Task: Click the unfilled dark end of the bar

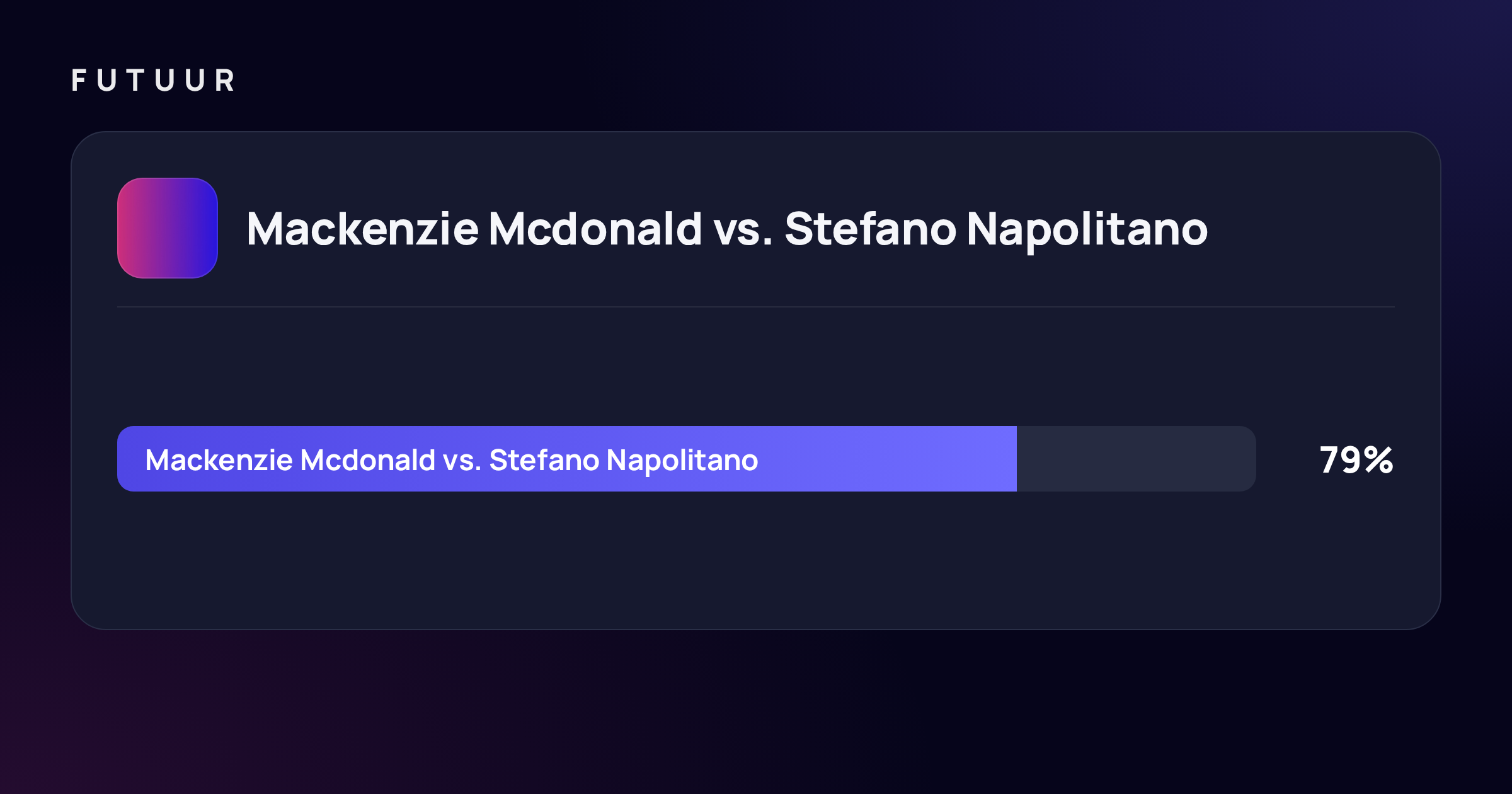Action: 1137,459
